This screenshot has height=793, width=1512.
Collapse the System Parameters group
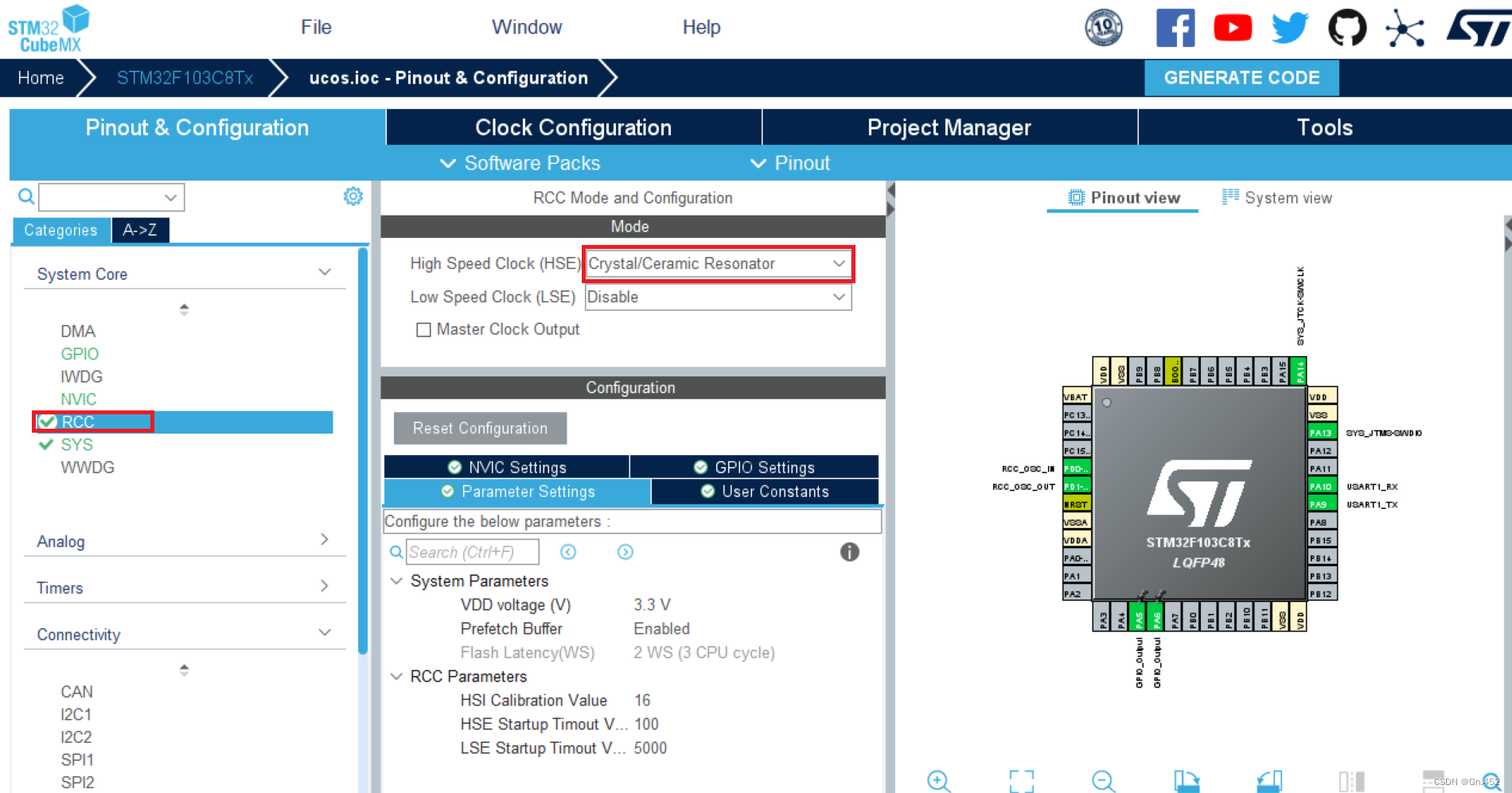coord(396,581)
